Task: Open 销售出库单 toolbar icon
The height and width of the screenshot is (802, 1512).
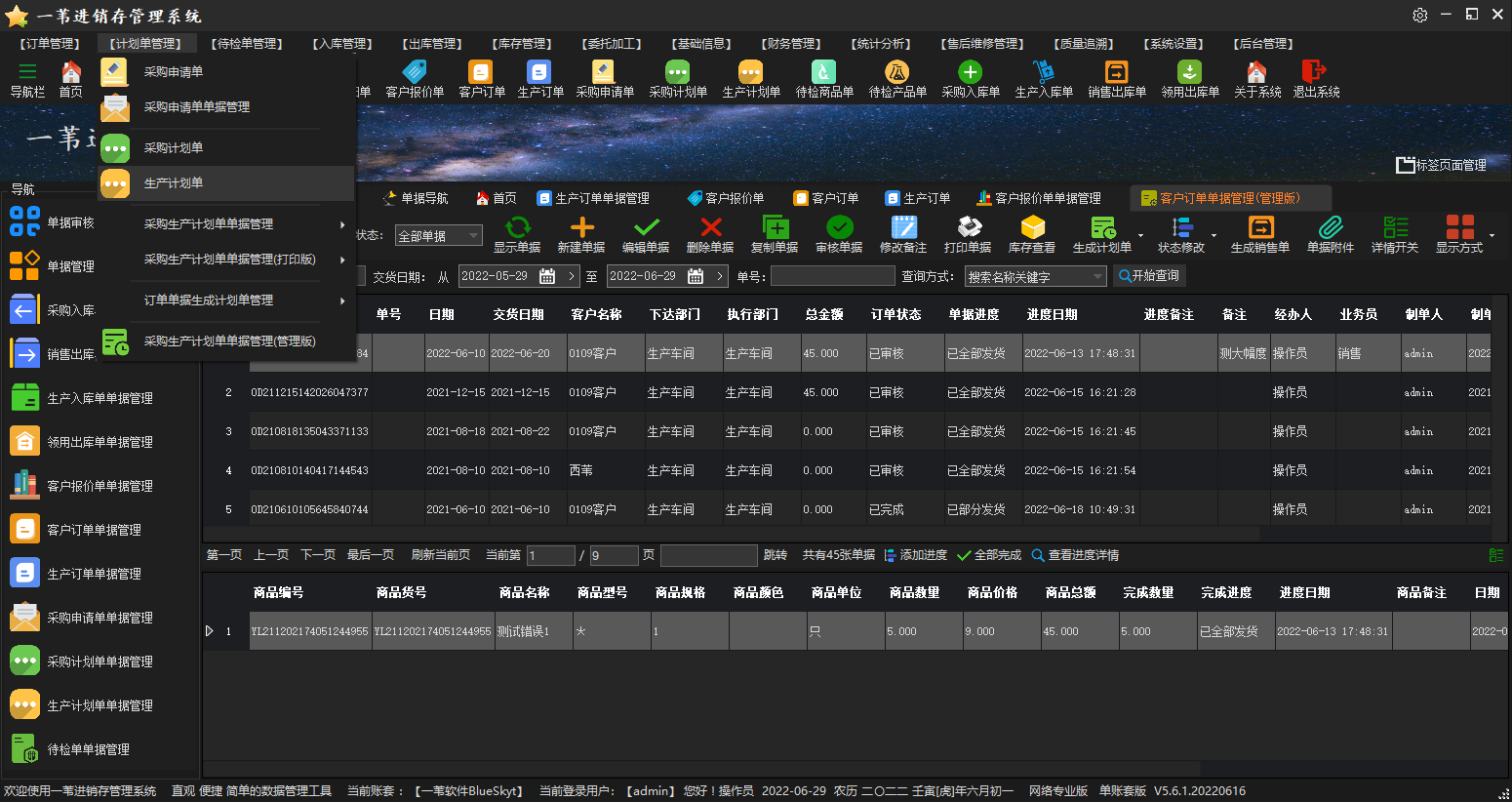Action: tap(1116, 78)
